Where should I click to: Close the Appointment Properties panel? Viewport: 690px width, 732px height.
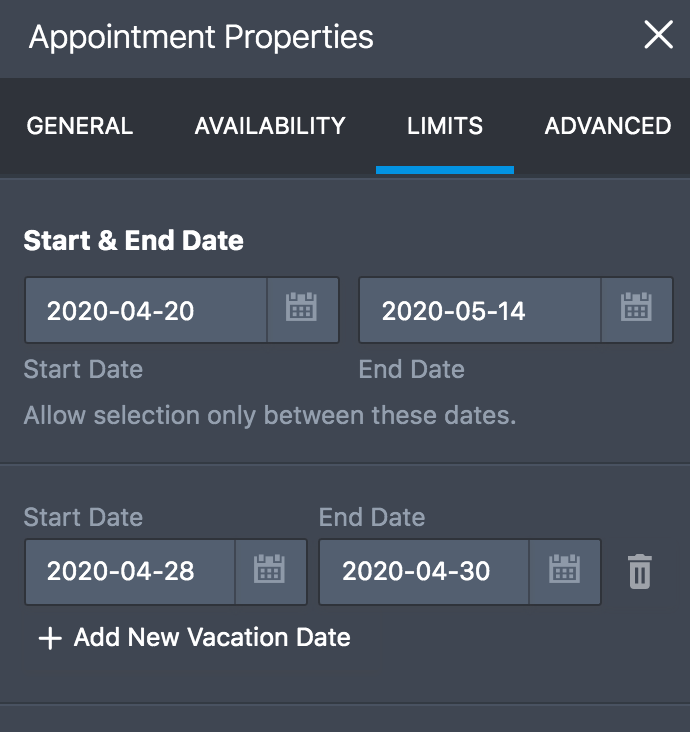coord(658,36)
